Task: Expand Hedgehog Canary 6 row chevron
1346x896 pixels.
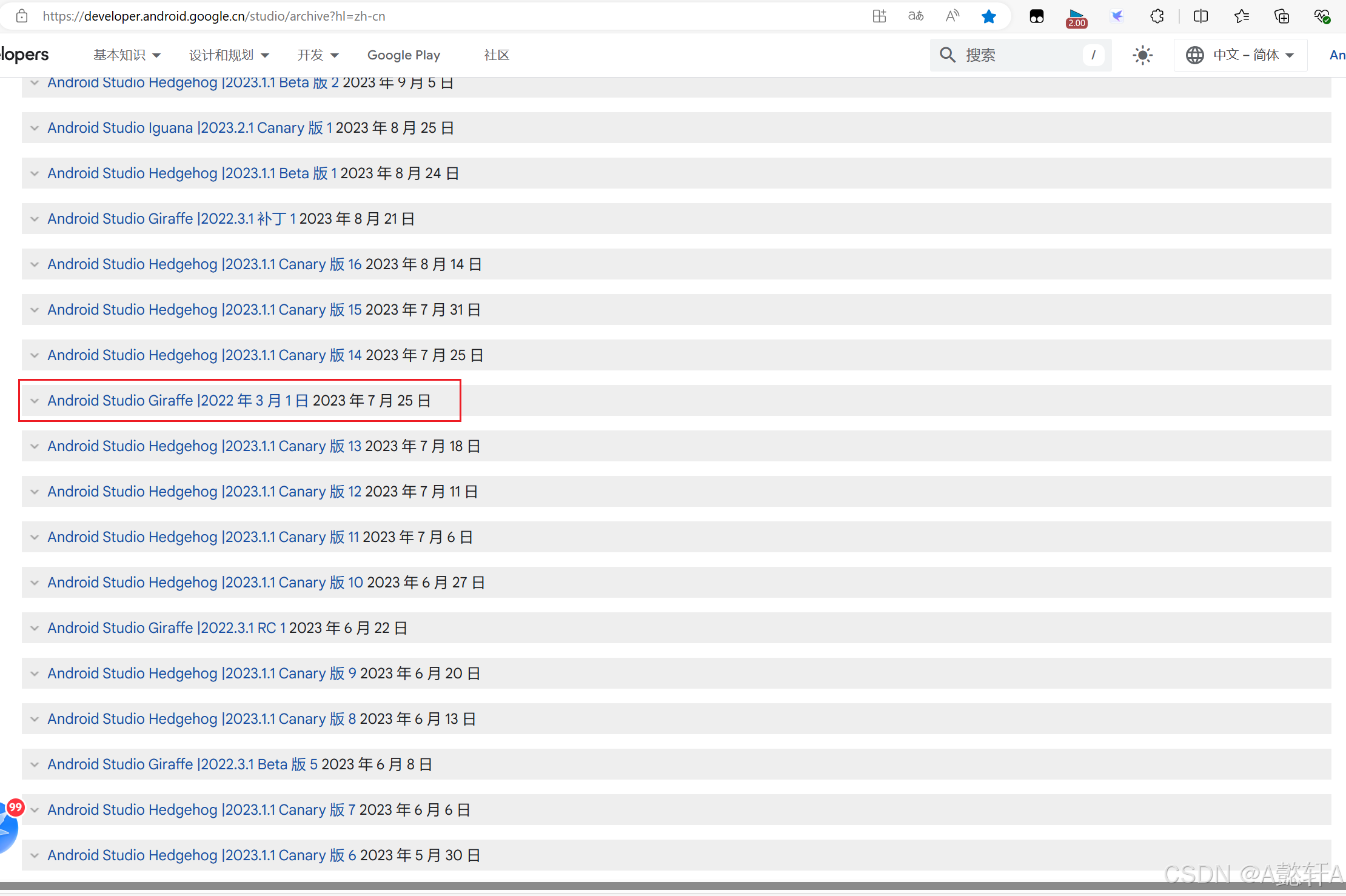Action: tap(35, 855)
